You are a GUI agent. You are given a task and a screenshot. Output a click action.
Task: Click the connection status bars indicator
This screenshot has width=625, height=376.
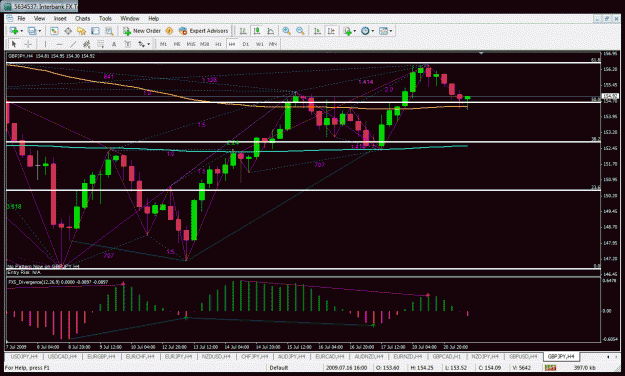[550, 367]
